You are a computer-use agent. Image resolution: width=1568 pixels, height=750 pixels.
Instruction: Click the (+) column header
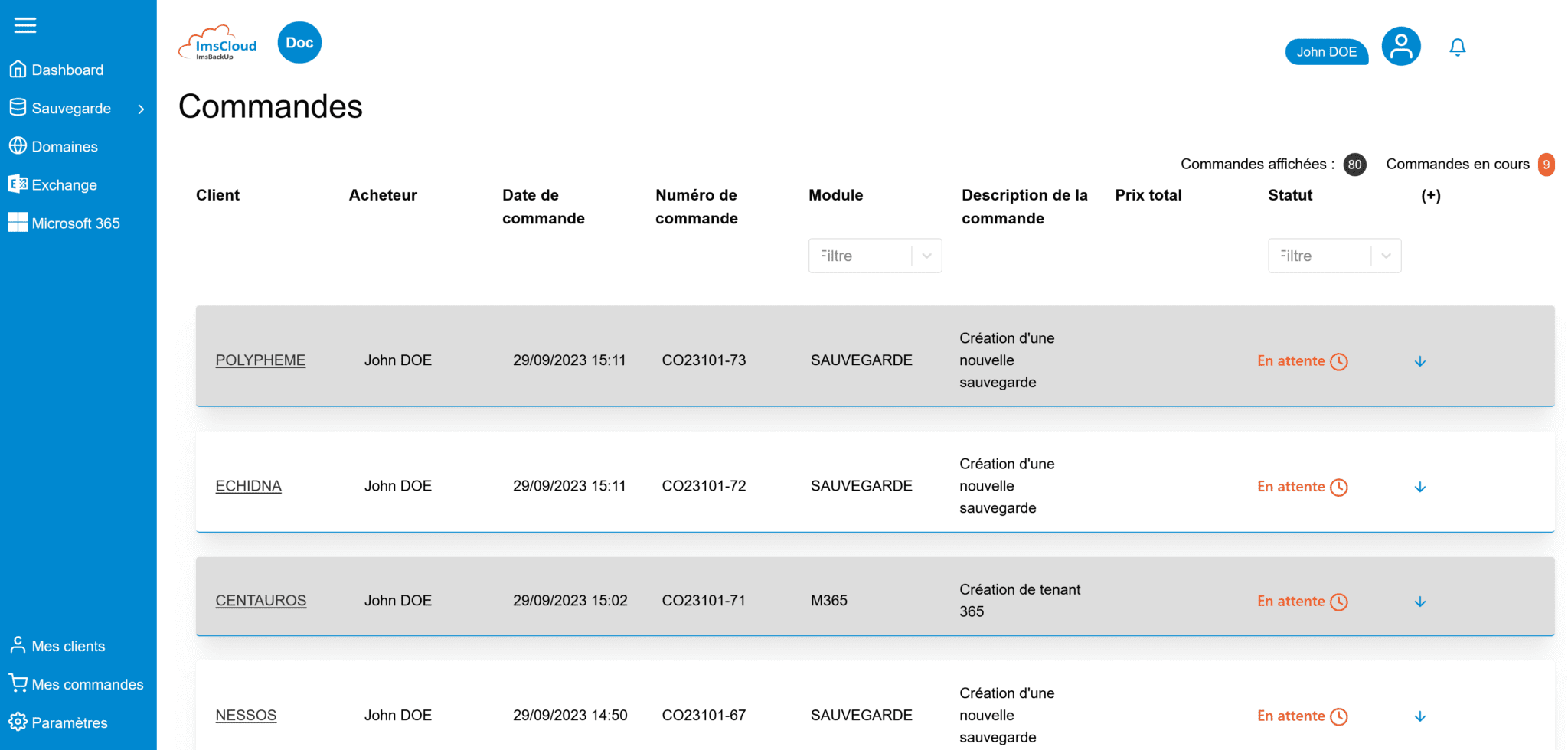[1430, 195]
